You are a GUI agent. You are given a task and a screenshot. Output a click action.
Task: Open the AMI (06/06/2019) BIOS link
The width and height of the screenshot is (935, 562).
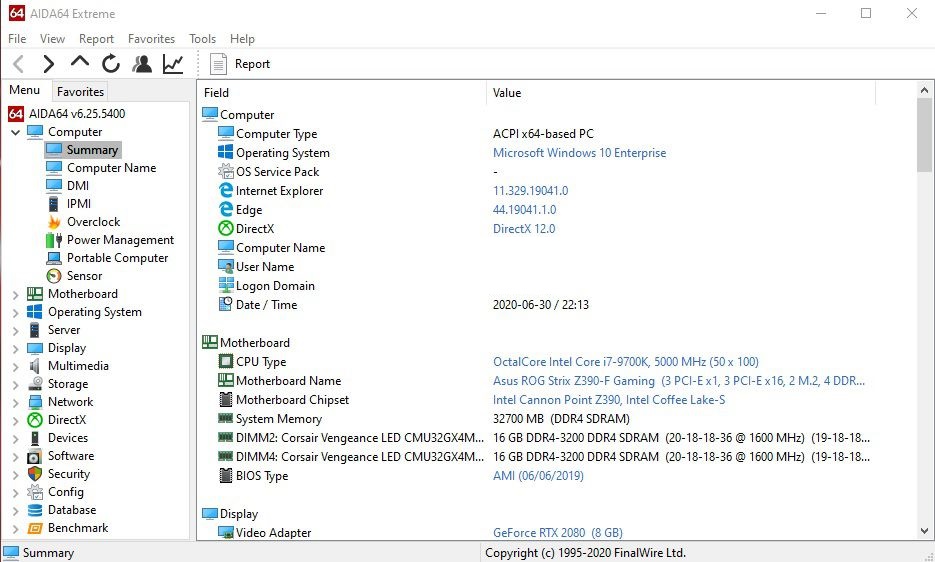click(x=538, y=475)
